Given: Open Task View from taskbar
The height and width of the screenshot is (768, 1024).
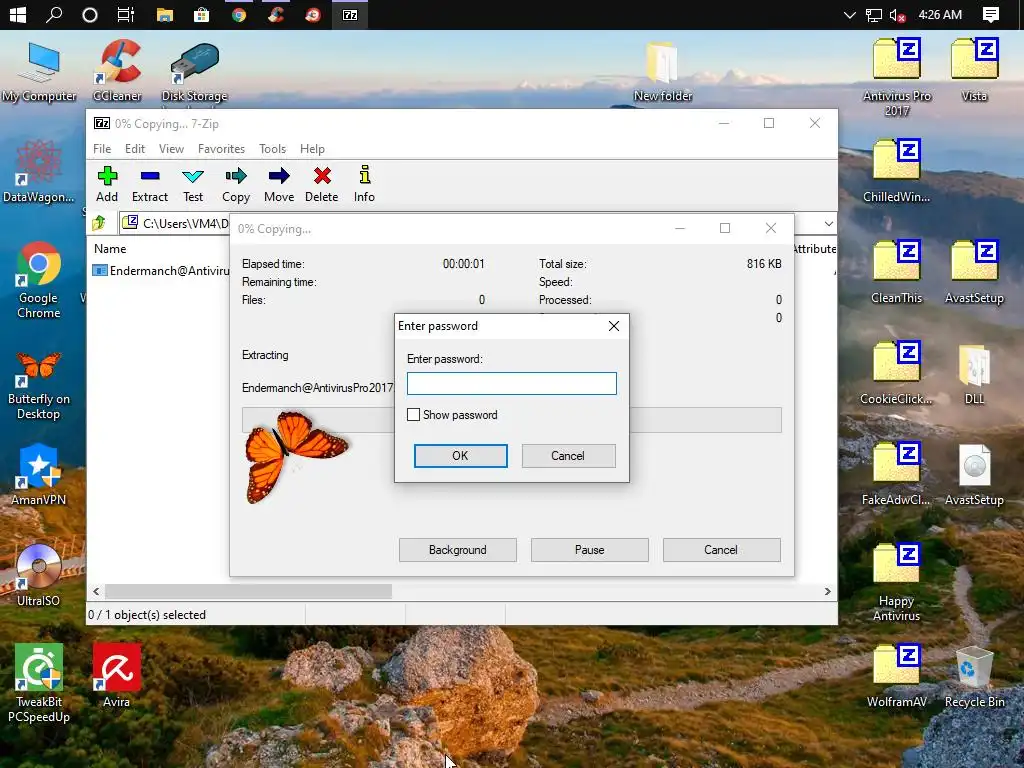Looking at the screenshot, I should pyautogui.click(x=125, y=15).
